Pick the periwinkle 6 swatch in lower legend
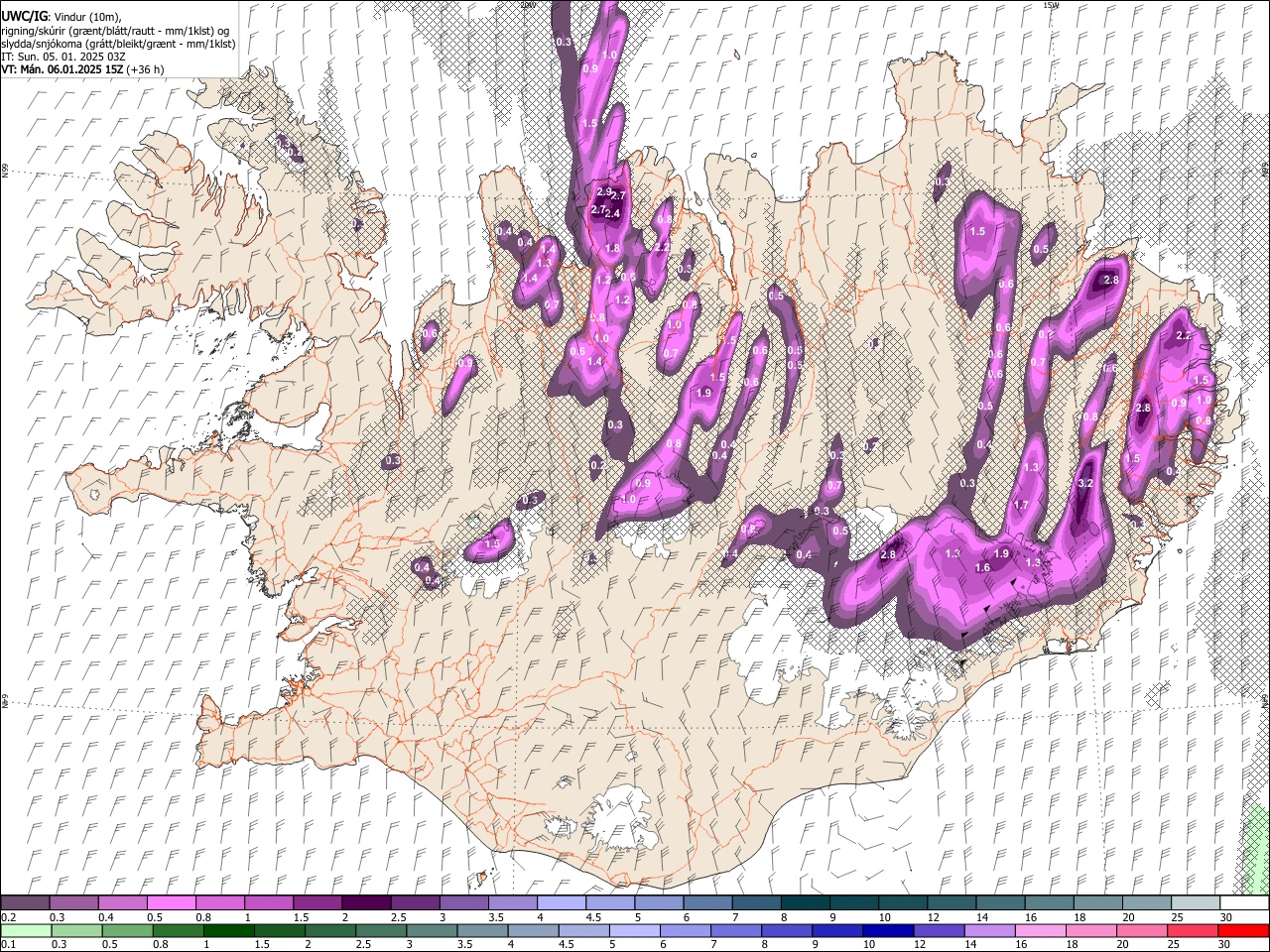The image size is (1270, 952). point(685,931)
